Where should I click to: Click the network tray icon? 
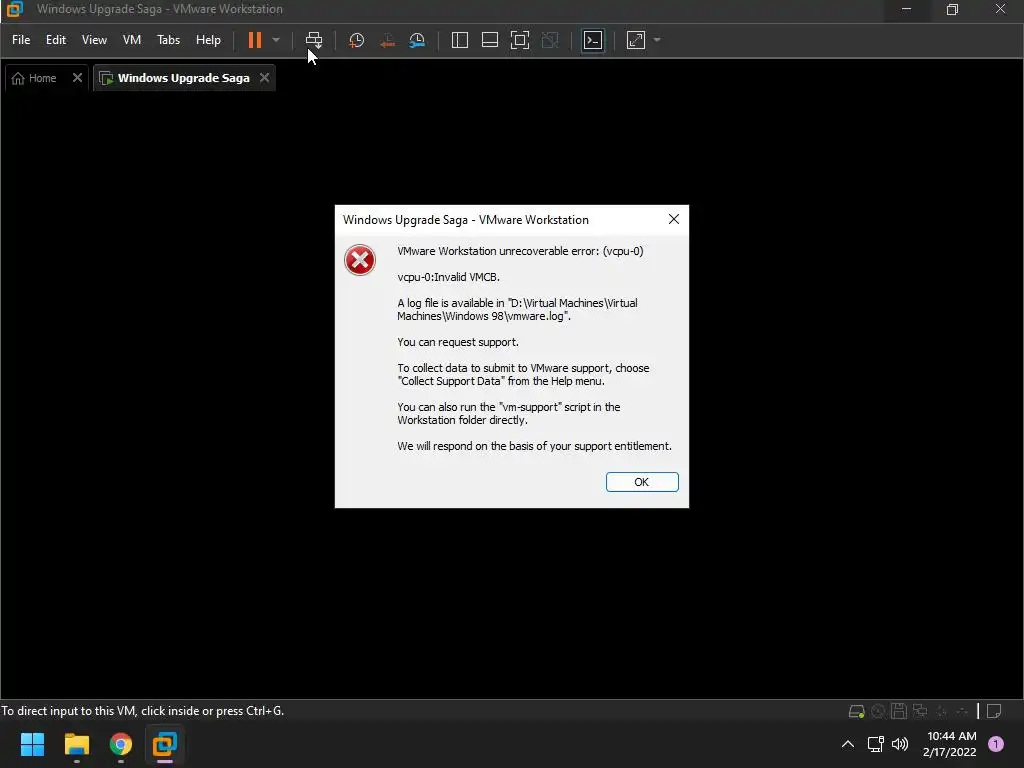point(876,744)
